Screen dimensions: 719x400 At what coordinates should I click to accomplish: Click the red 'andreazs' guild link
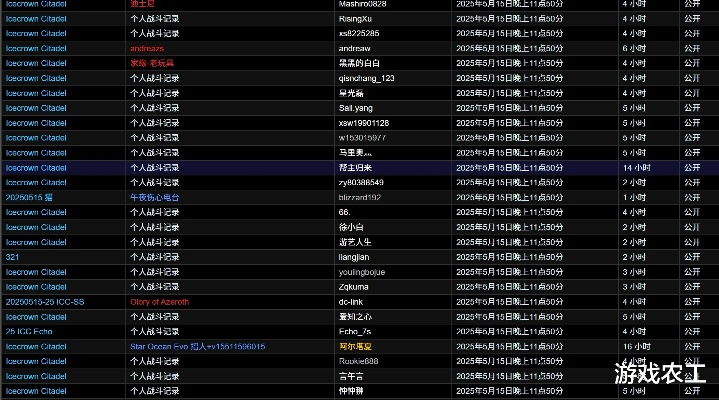pyautogui.click(x=147, y=48)
